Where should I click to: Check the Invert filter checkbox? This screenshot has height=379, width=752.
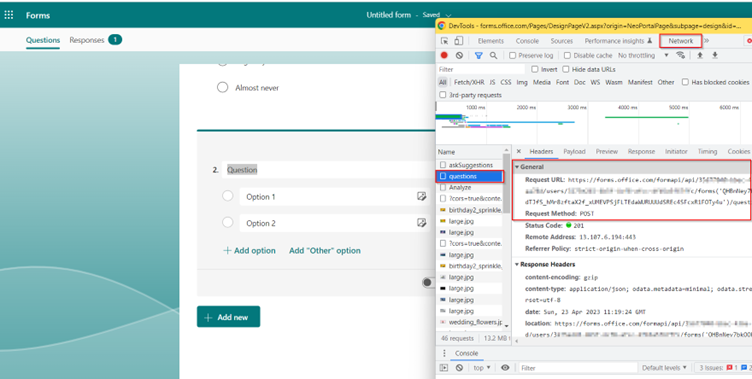pos(535,70)
